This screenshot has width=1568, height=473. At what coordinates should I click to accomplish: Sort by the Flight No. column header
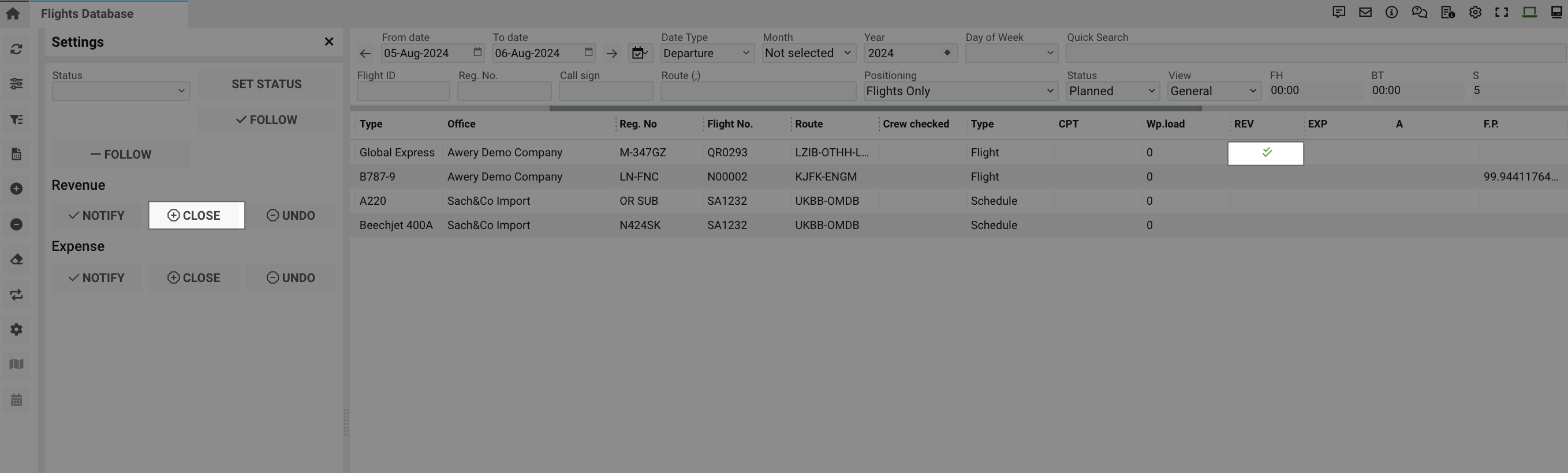[x=730, y=124]
